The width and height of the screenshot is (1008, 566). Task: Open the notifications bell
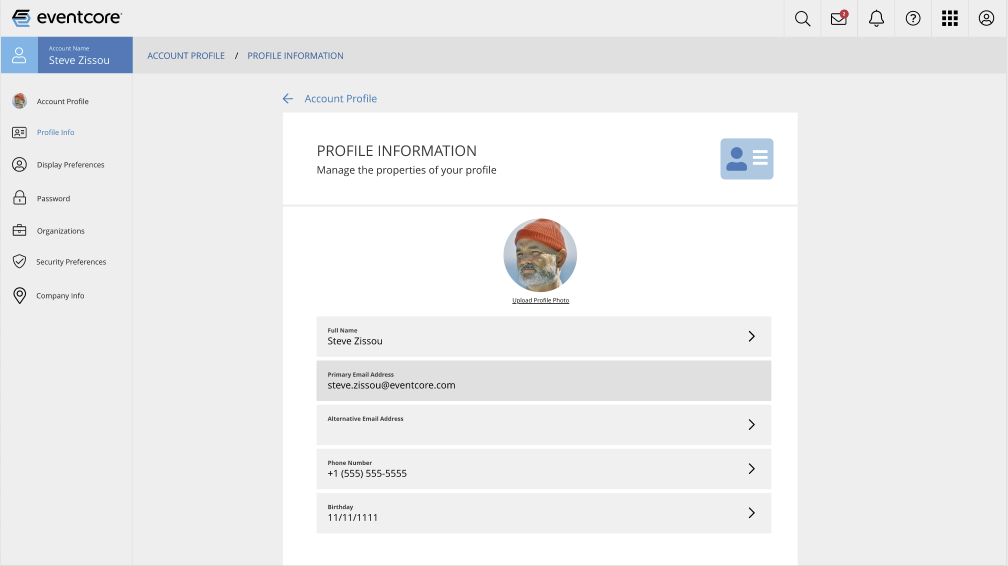[x=876, y=18]
